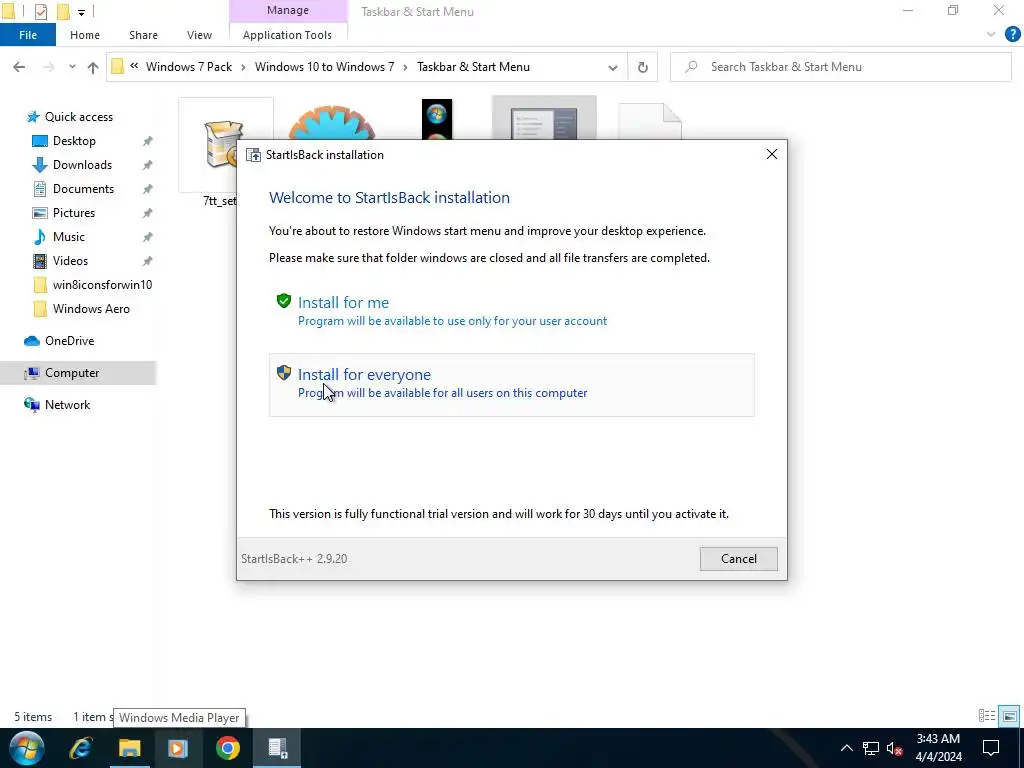Open Explorer help question mark
The image size is (1024, 768).
[x=1012, y=35]
